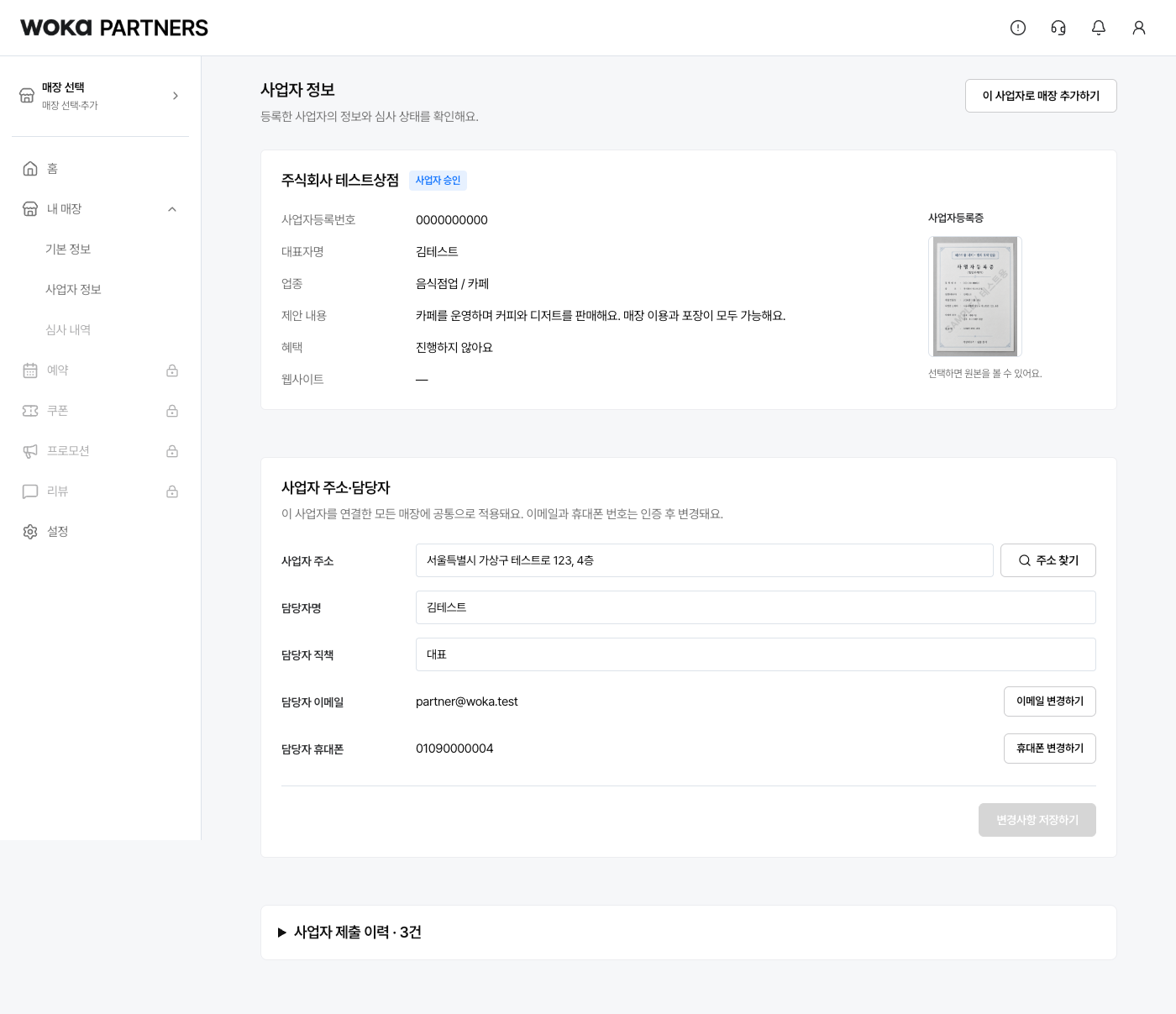
Task: Click 변경사항 저장하기 button
Action: click(1037, 820)
